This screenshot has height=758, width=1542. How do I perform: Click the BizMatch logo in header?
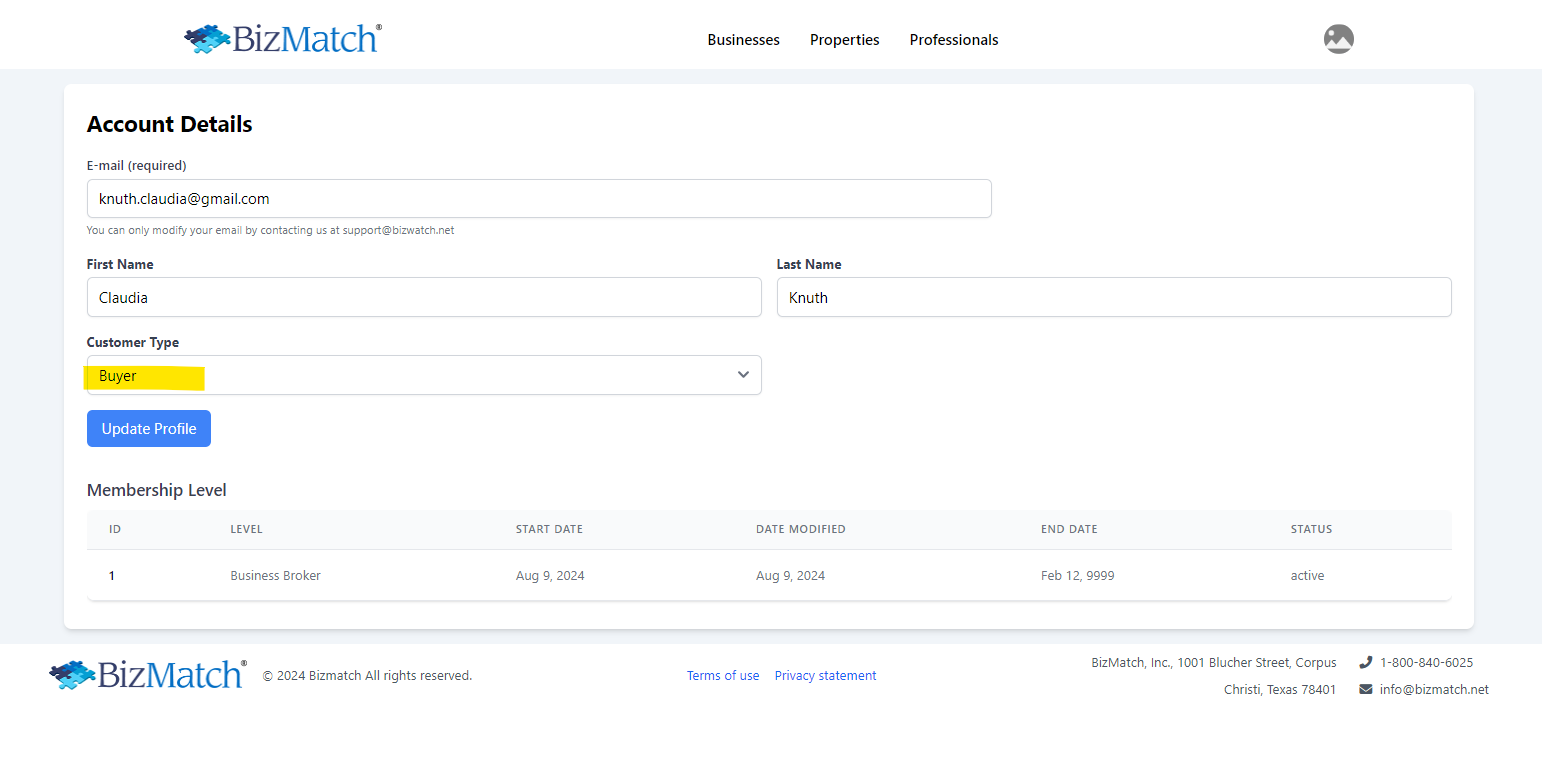[283, 39]
